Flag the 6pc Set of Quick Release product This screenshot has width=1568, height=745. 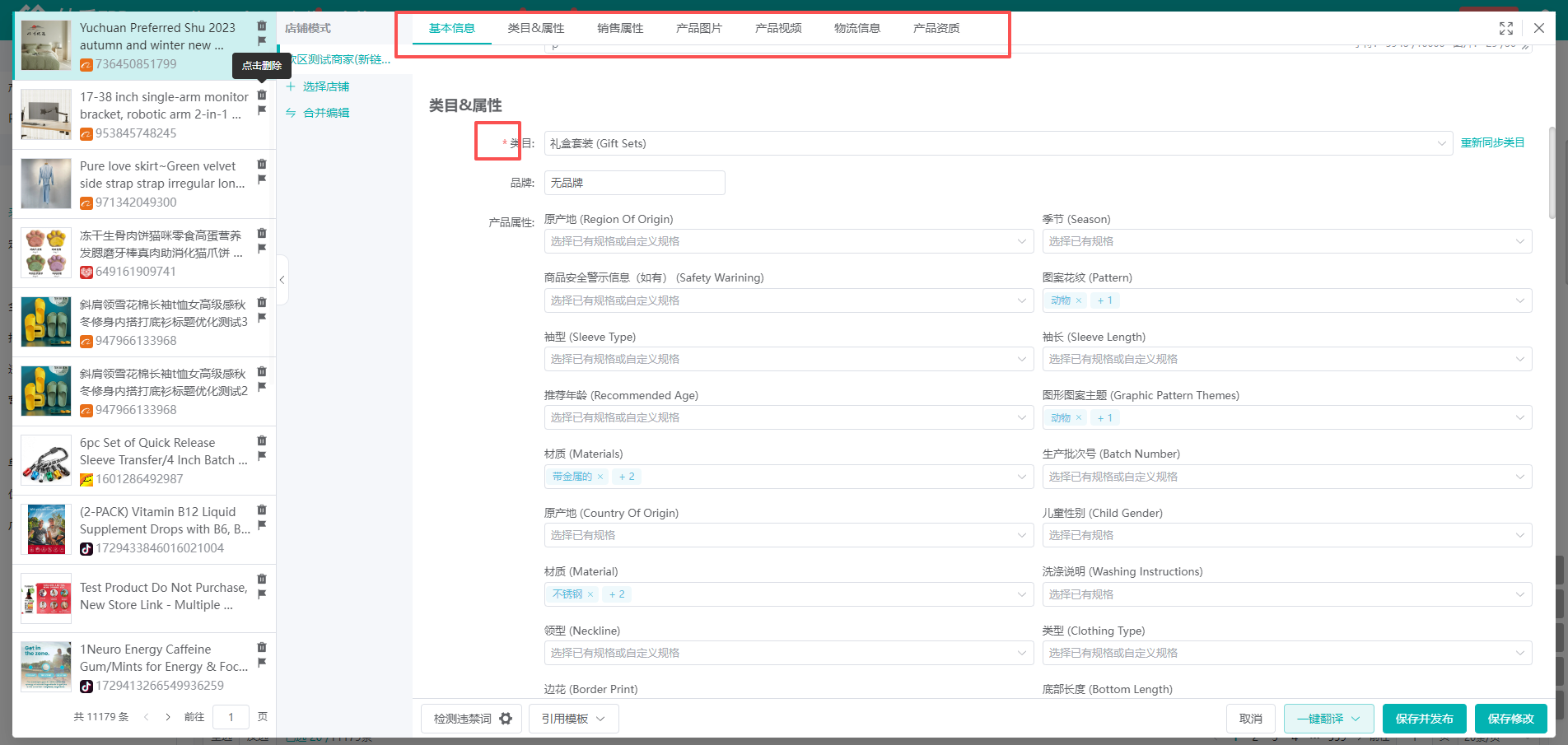pyautogui.click(x=262, y=455)
